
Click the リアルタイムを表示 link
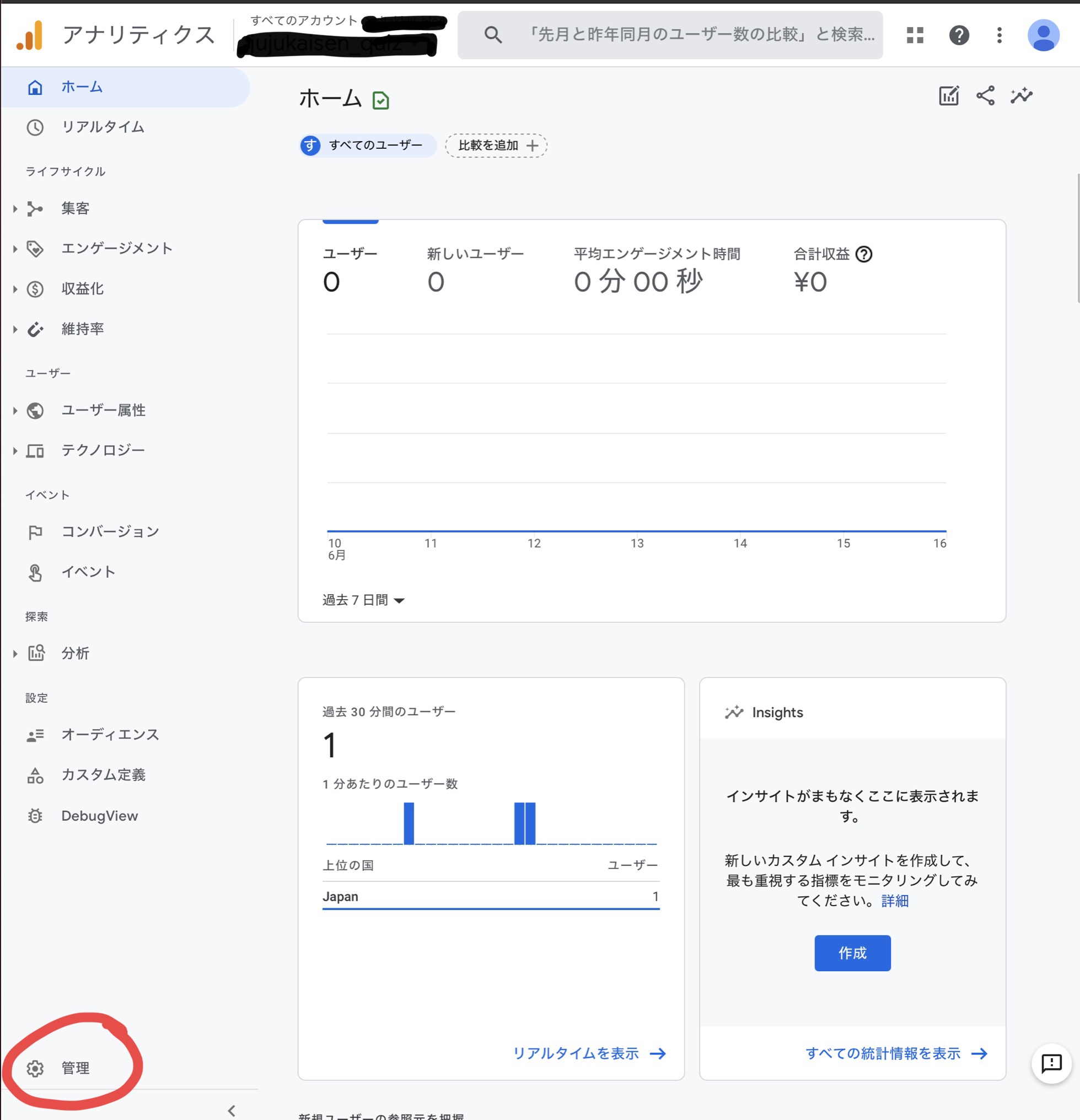(x=589, y=1053)
